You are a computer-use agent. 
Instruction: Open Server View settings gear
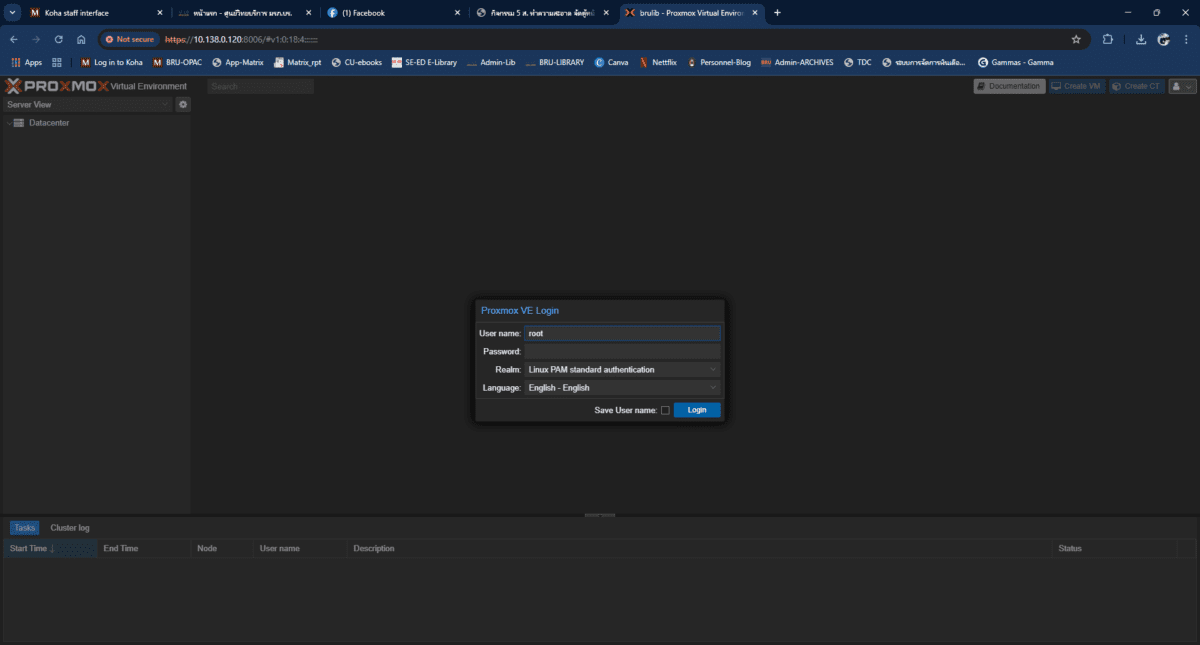(183, 104)
